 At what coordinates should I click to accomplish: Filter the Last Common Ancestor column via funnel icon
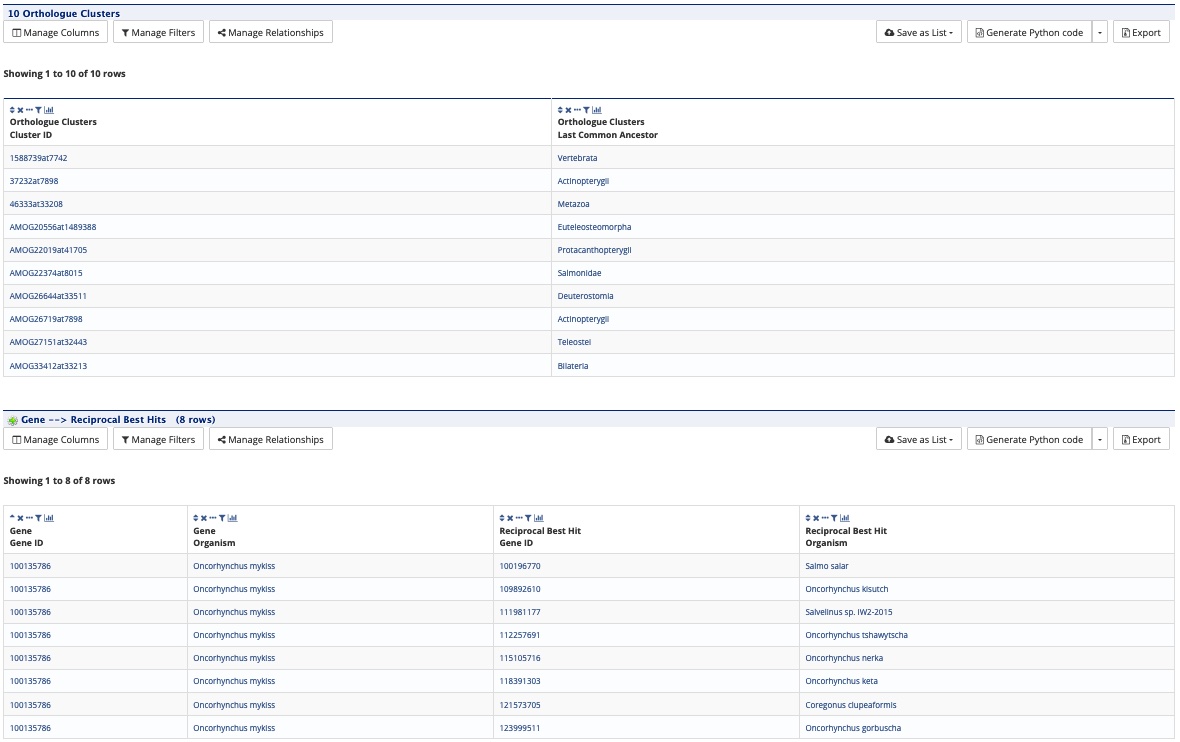click(586, 110)
